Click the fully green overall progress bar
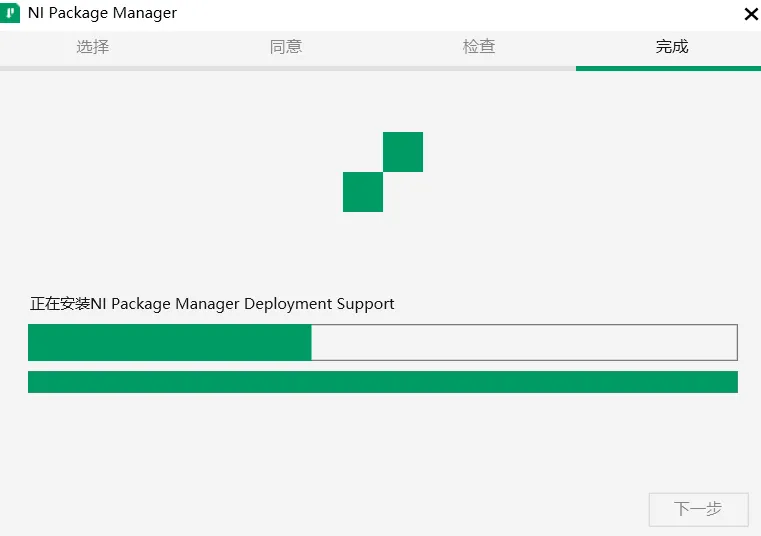The height and width of the screenshot is (536, 761). pos(383,382)
